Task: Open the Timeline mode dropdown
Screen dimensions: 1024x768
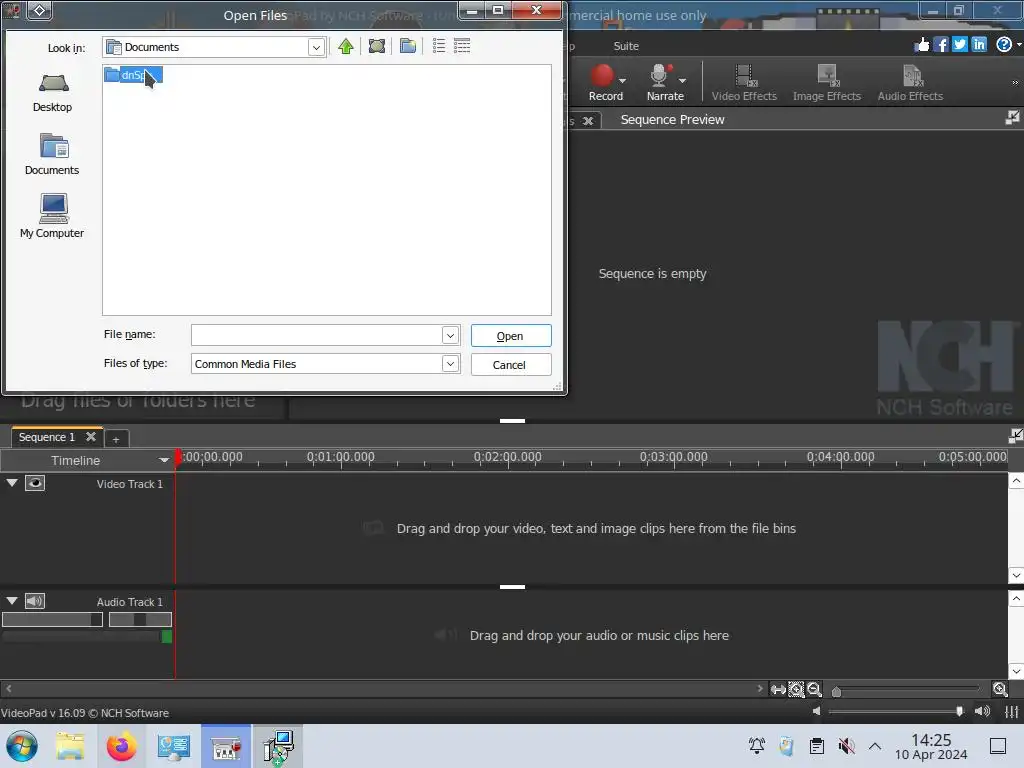Action: pos(163,460)
